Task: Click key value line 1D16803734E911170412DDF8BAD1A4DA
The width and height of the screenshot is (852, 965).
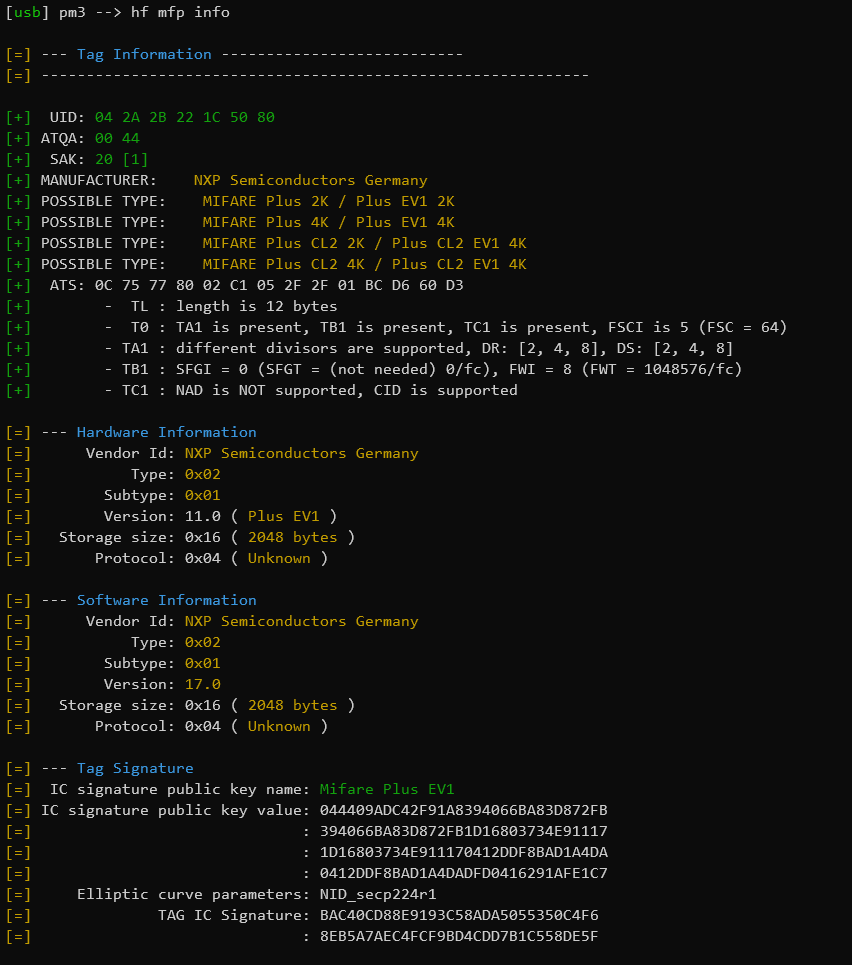Action: [x=464, y=852]
